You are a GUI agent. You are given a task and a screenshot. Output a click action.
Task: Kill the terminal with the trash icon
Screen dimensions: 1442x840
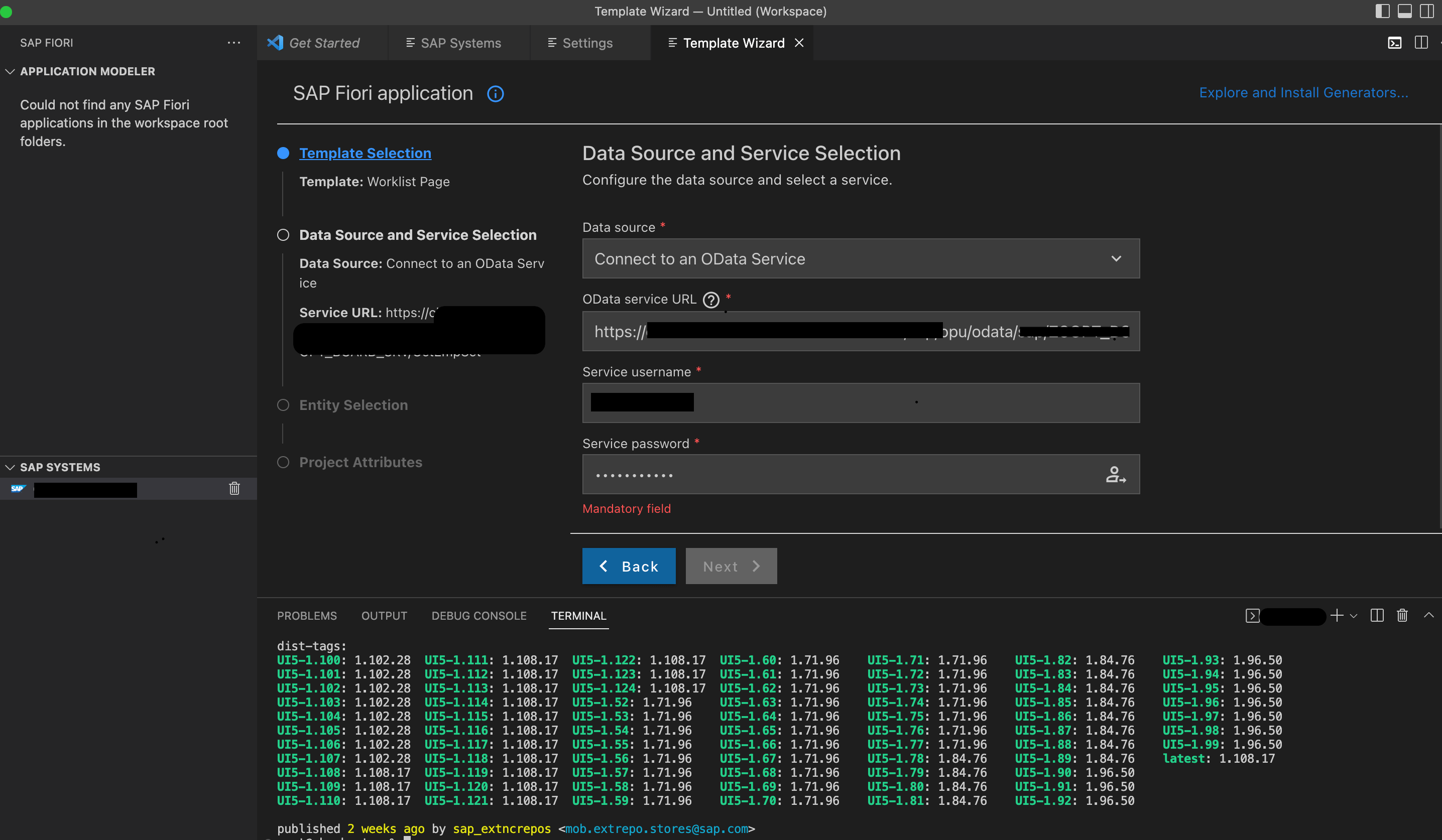(1402, 615)
